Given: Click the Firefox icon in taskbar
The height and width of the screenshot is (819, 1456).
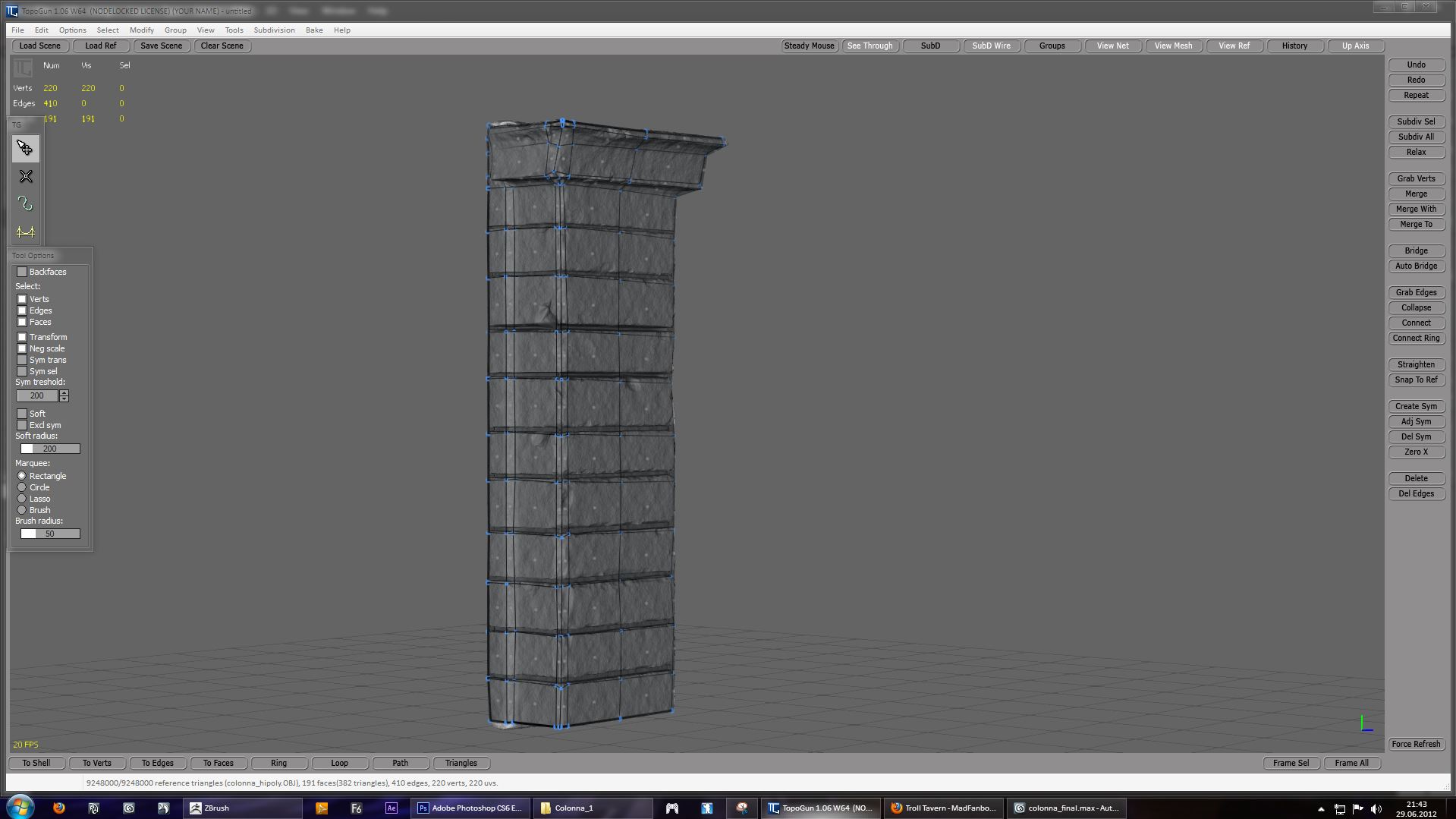Looking at the screenshot, I should tap(59, 808).
